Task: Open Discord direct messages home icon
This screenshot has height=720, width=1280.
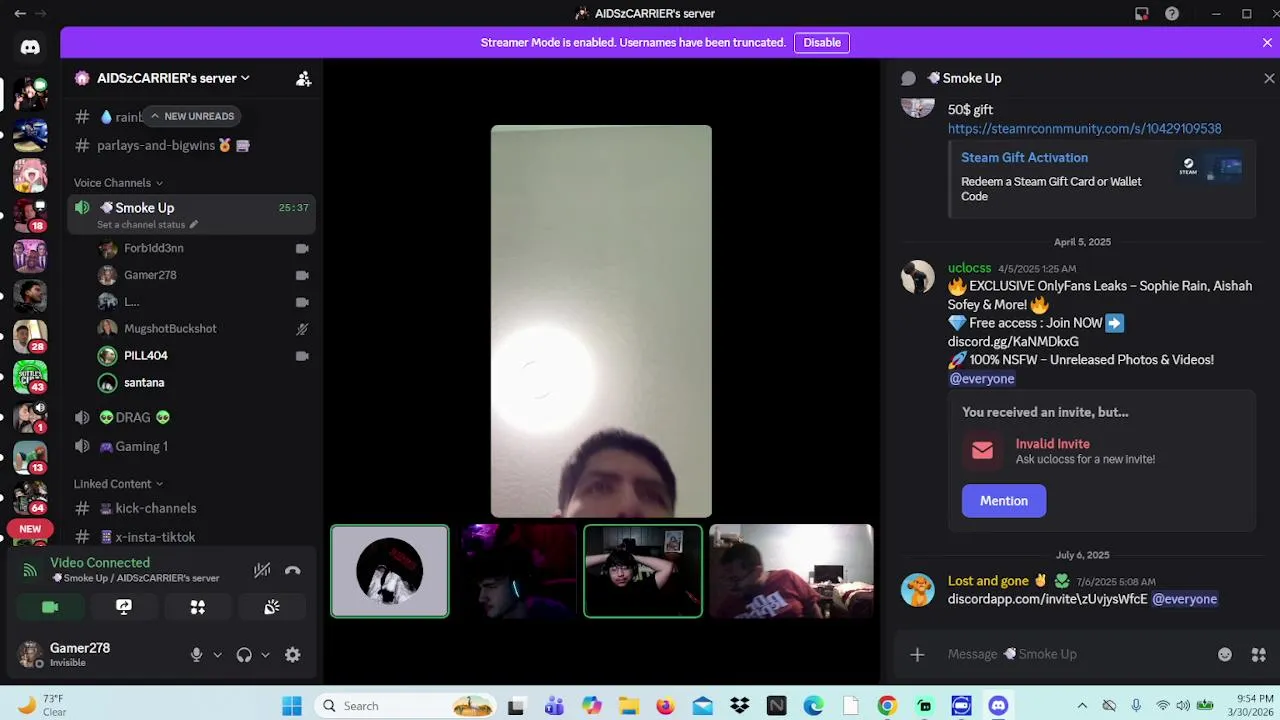Action: click(30, 47)
